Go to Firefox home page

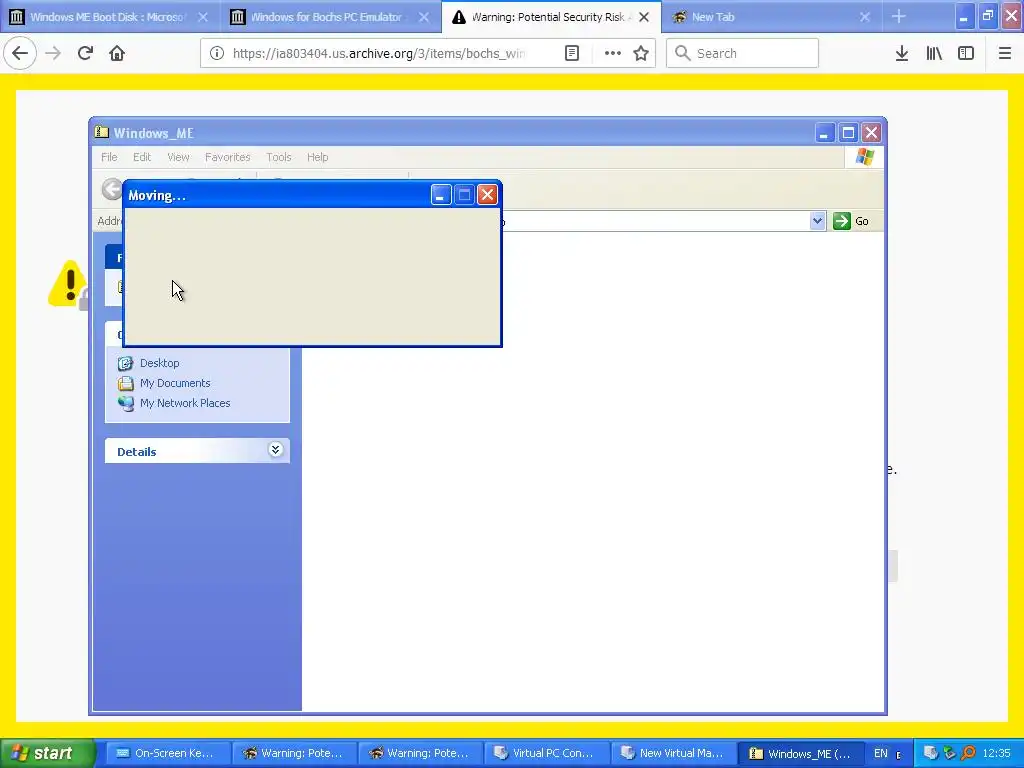coord(117,53)
